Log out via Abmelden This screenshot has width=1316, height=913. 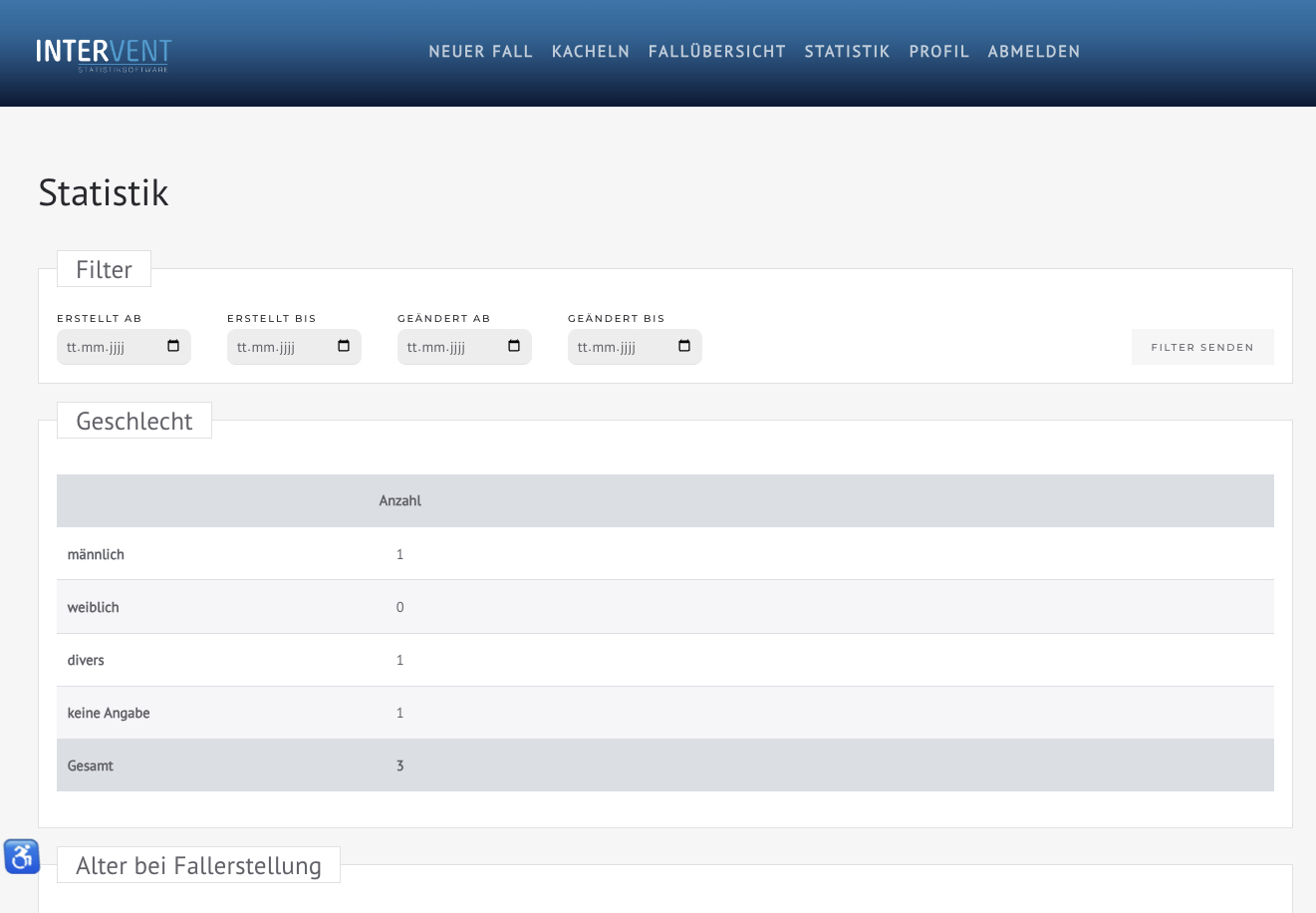tap(1034, 52)
